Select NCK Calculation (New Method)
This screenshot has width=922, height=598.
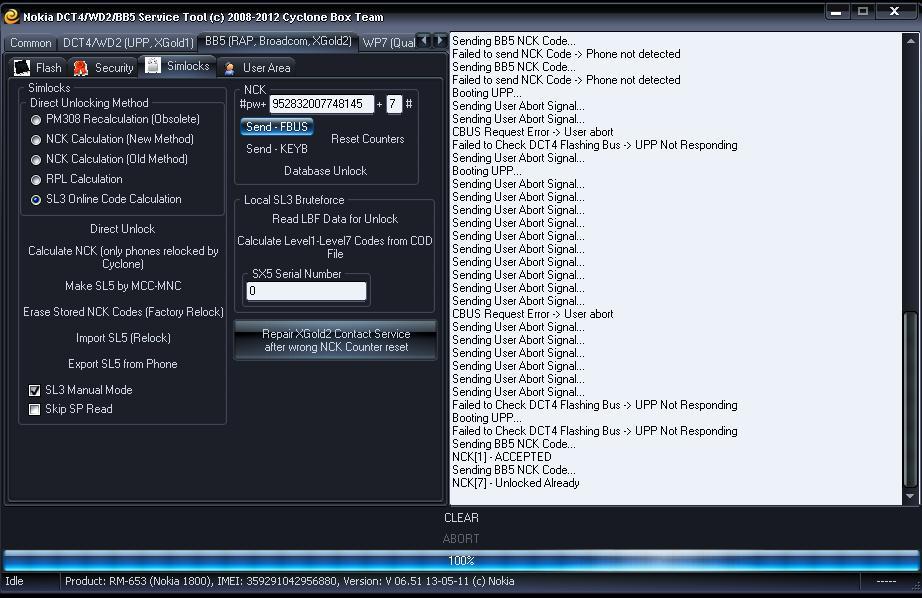coord(36,140)
